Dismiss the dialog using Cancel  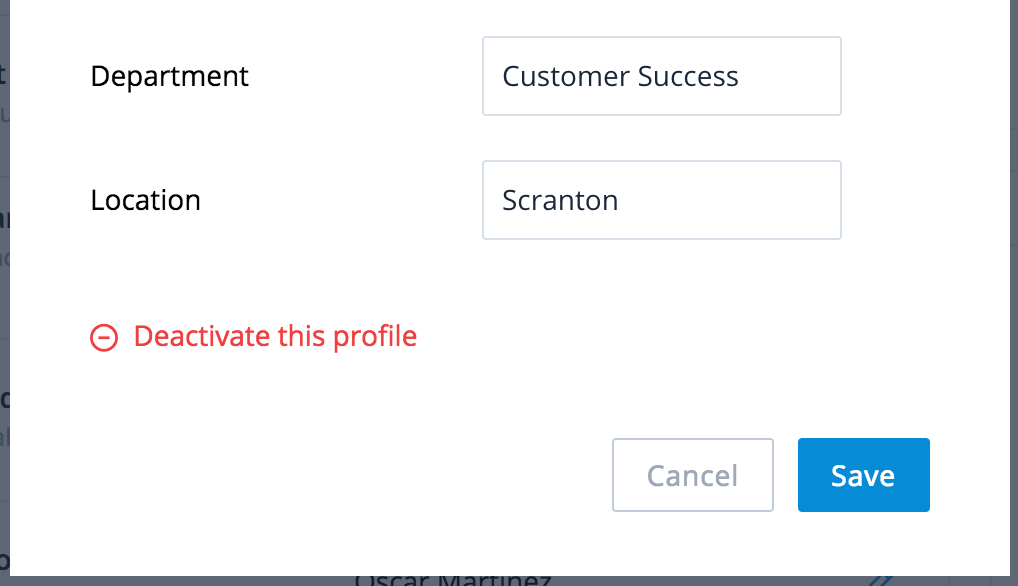point(692,475)
